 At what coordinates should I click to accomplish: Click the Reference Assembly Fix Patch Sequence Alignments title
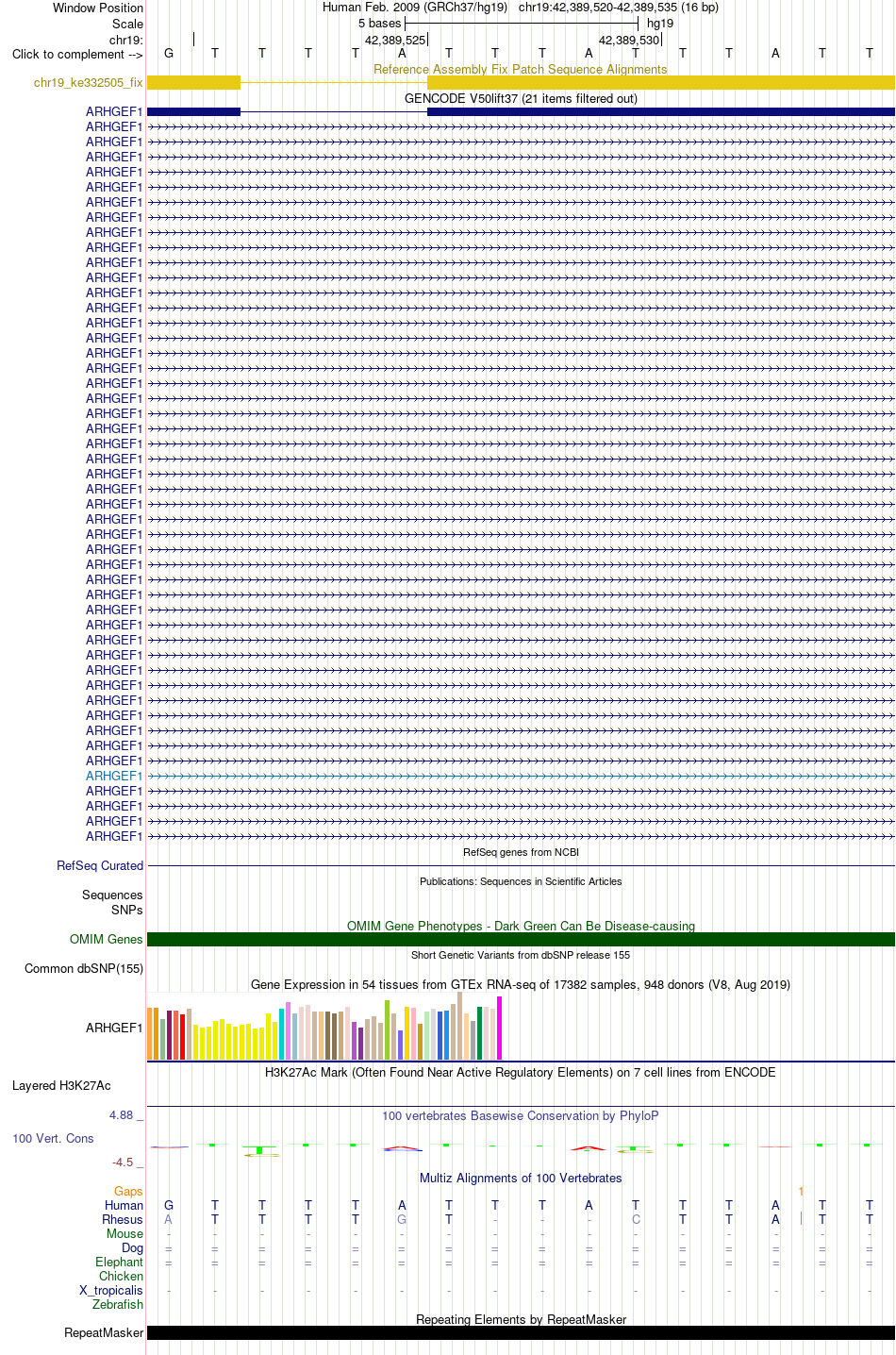(x=521, y=70)
